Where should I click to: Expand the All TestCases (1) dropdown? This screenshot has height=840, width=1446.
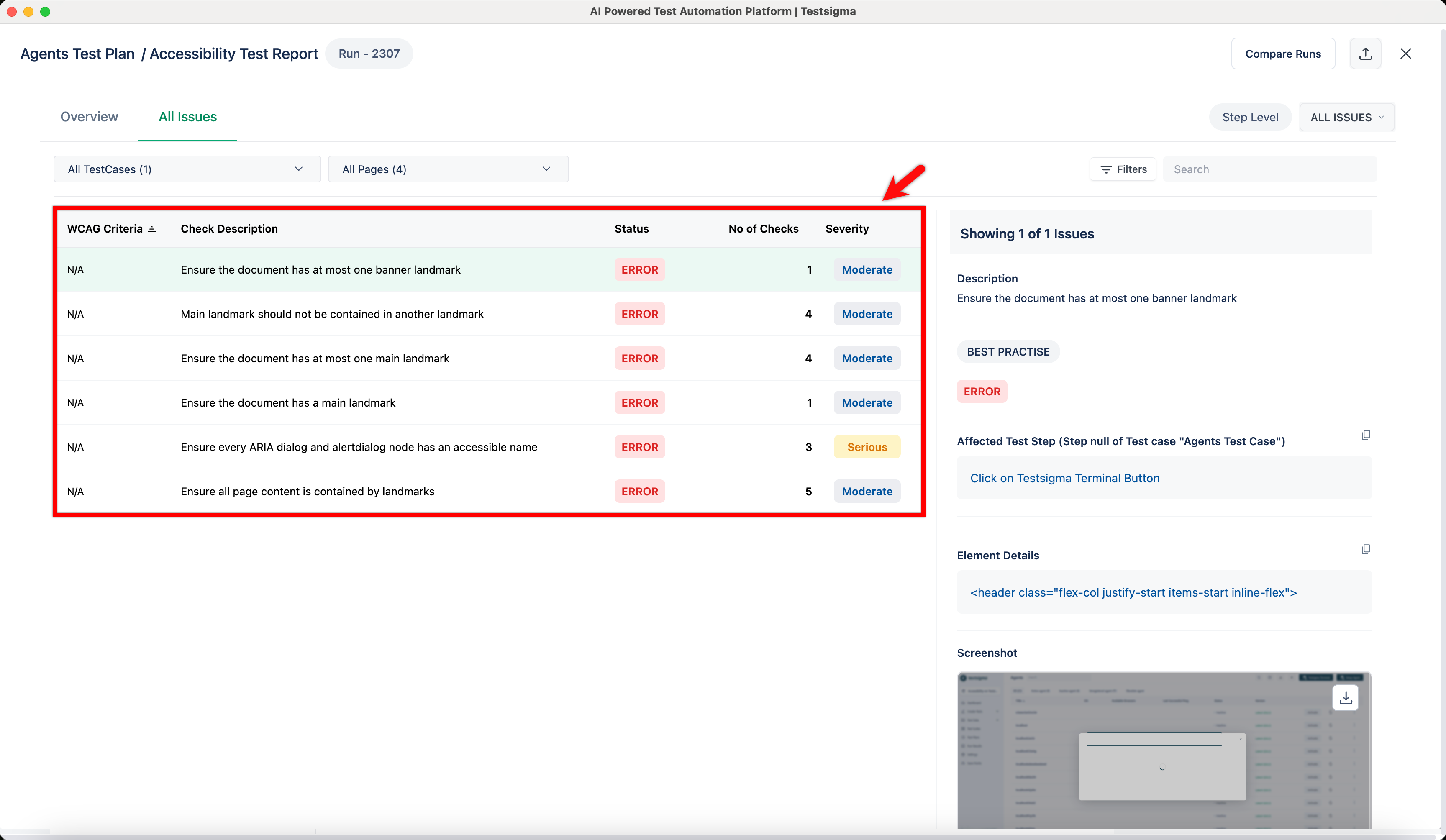tap(187, 169)
